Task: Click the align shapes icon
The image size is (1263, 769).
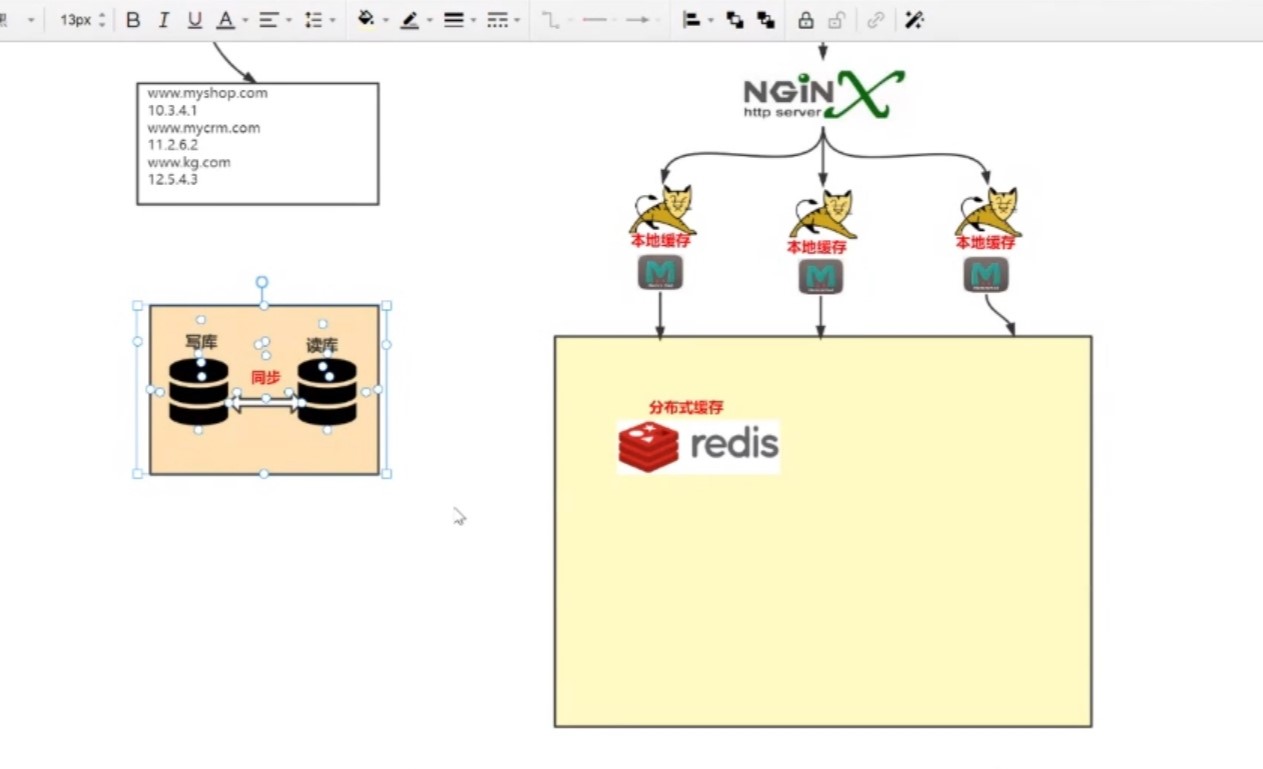Action: [x=691, y=20]
